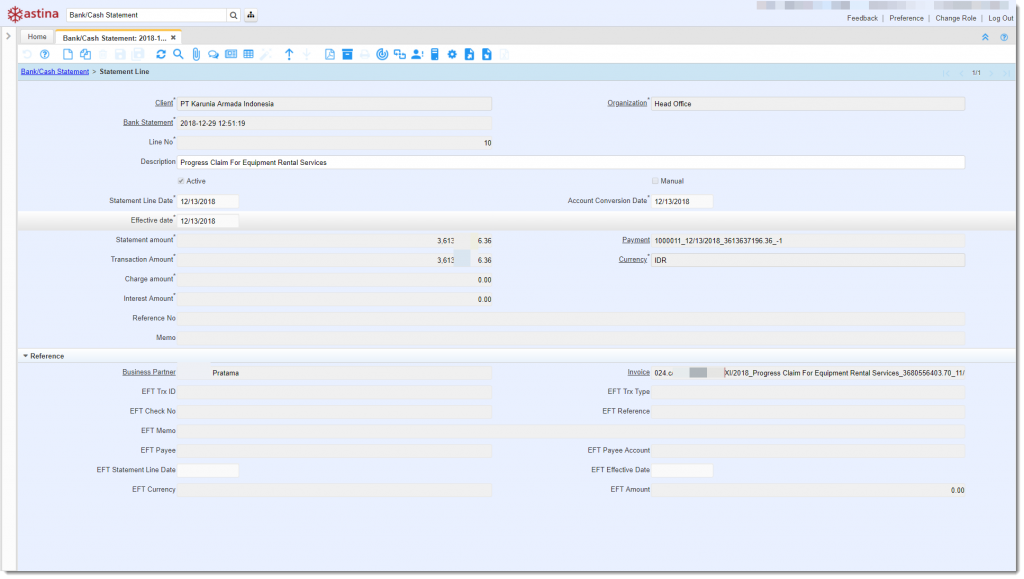Expand the left side panel arrow
This screenshot has width=1024, height=579.
pos(8,37)
